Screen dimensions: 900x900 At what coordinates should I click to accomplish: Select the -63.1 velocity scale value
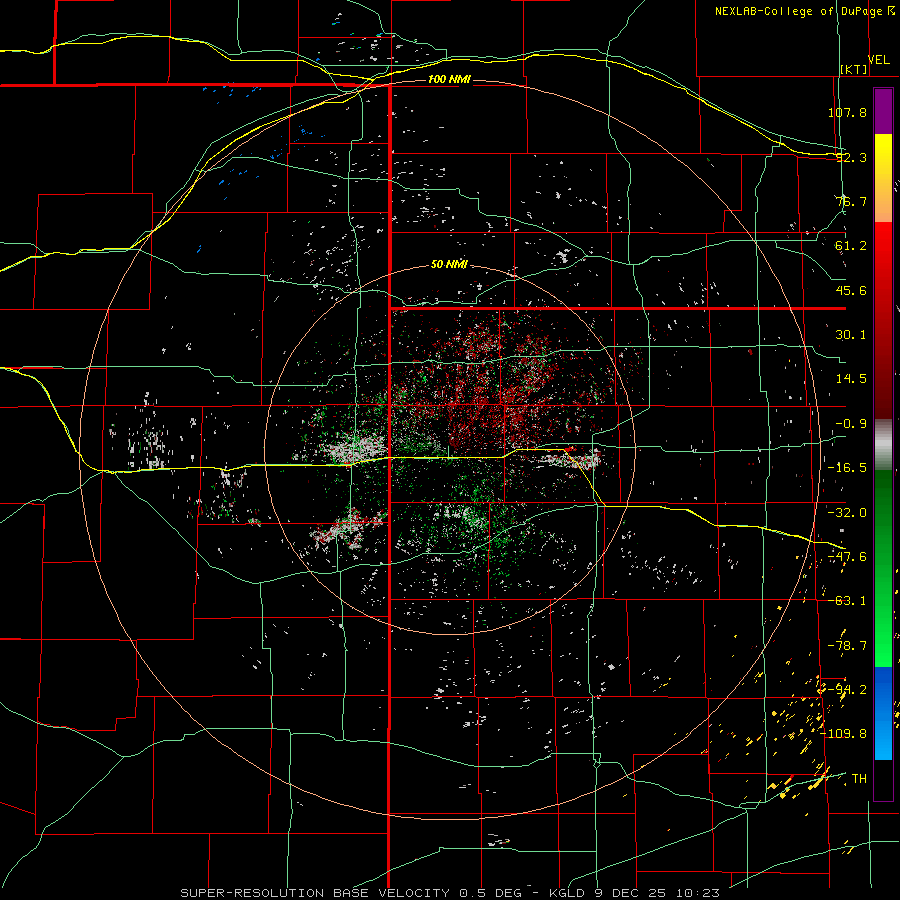[847, 601]
